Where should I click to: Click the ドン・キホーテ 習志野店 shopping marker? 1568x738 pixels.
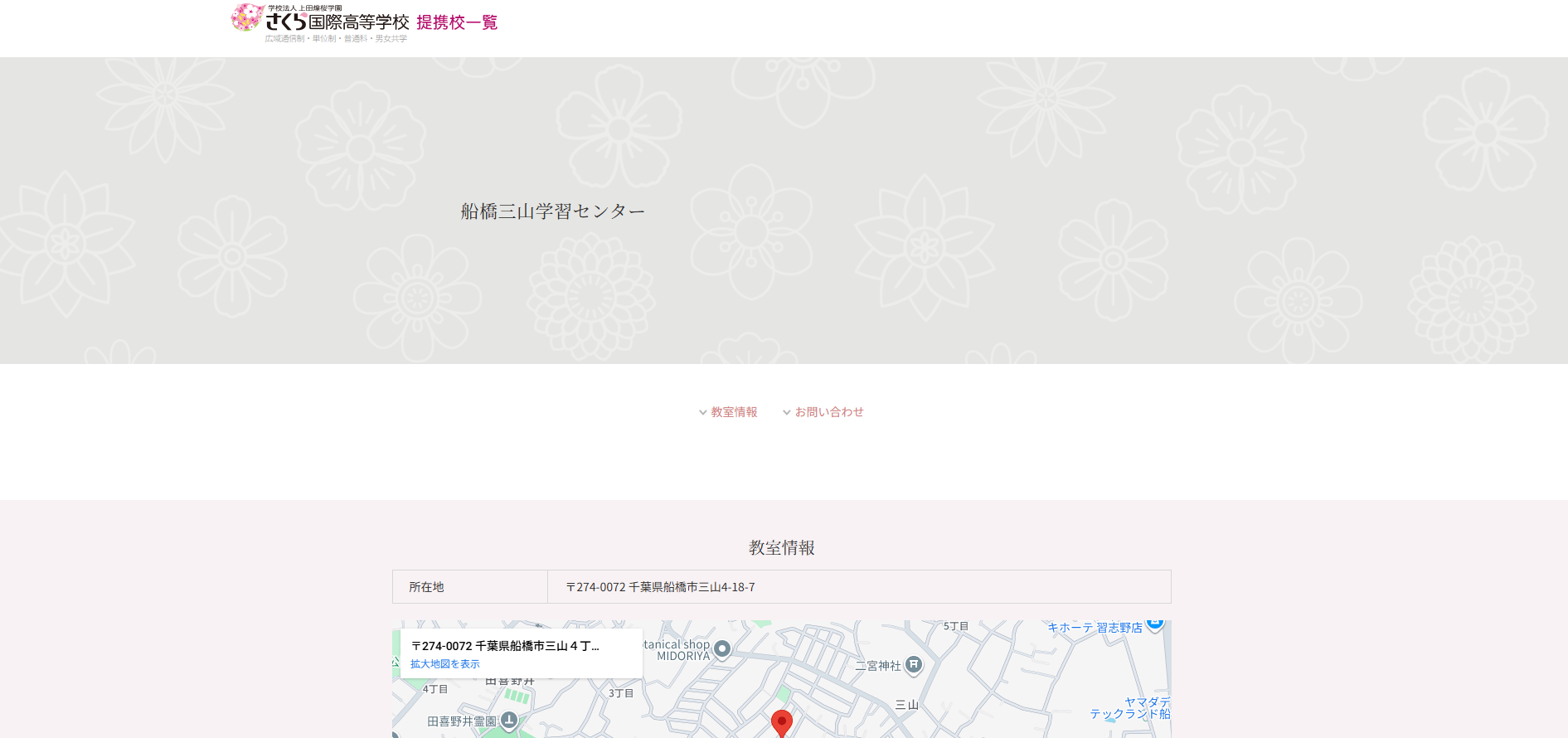(1154, 624)
